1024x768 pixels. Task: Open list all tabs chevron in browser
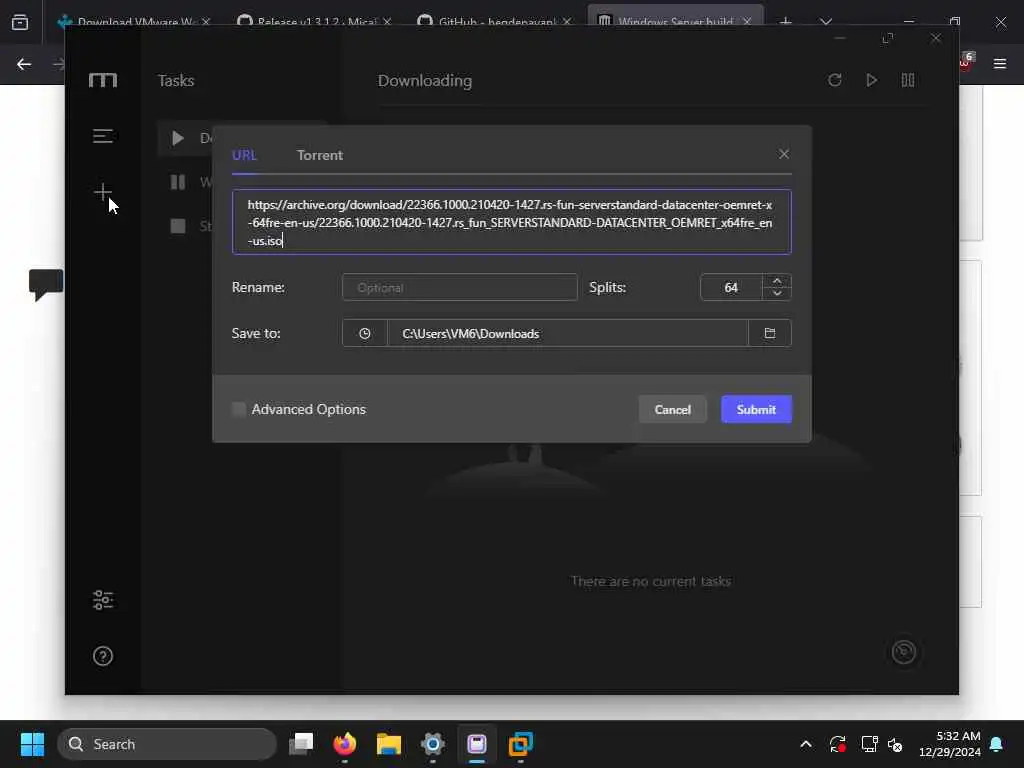tap(826, 22)
